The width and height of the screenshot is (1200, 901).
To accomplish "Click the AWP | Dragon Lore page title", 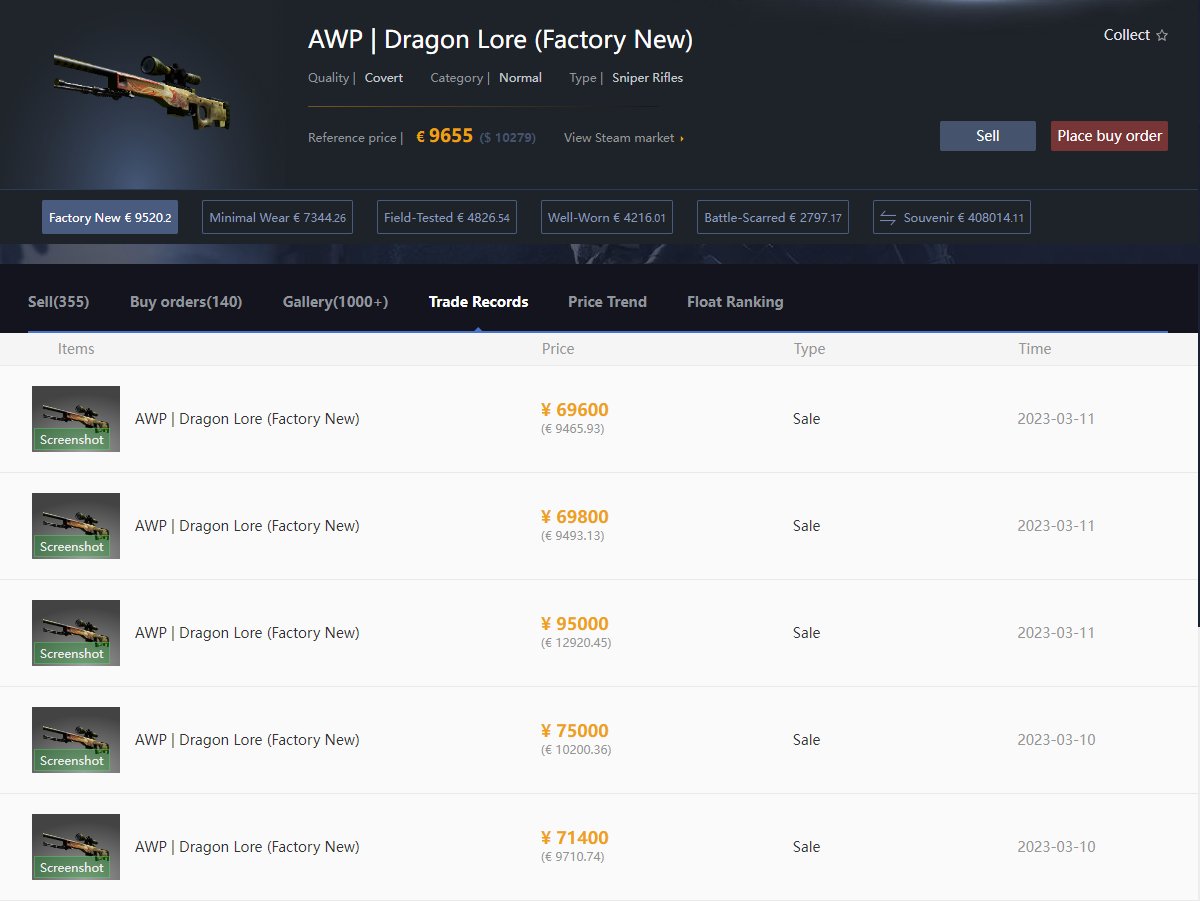I will [x=500, y=40].
